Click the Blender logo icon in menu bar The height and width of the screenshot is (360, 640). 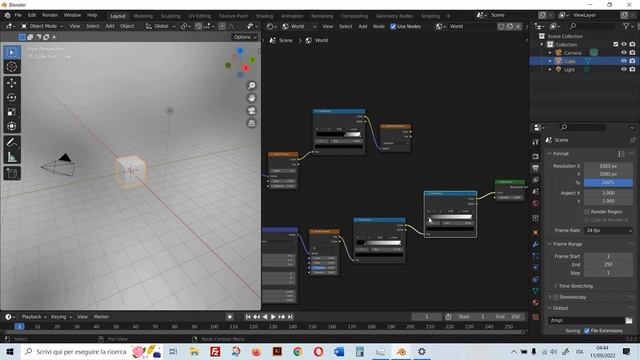tap(7, 16)
